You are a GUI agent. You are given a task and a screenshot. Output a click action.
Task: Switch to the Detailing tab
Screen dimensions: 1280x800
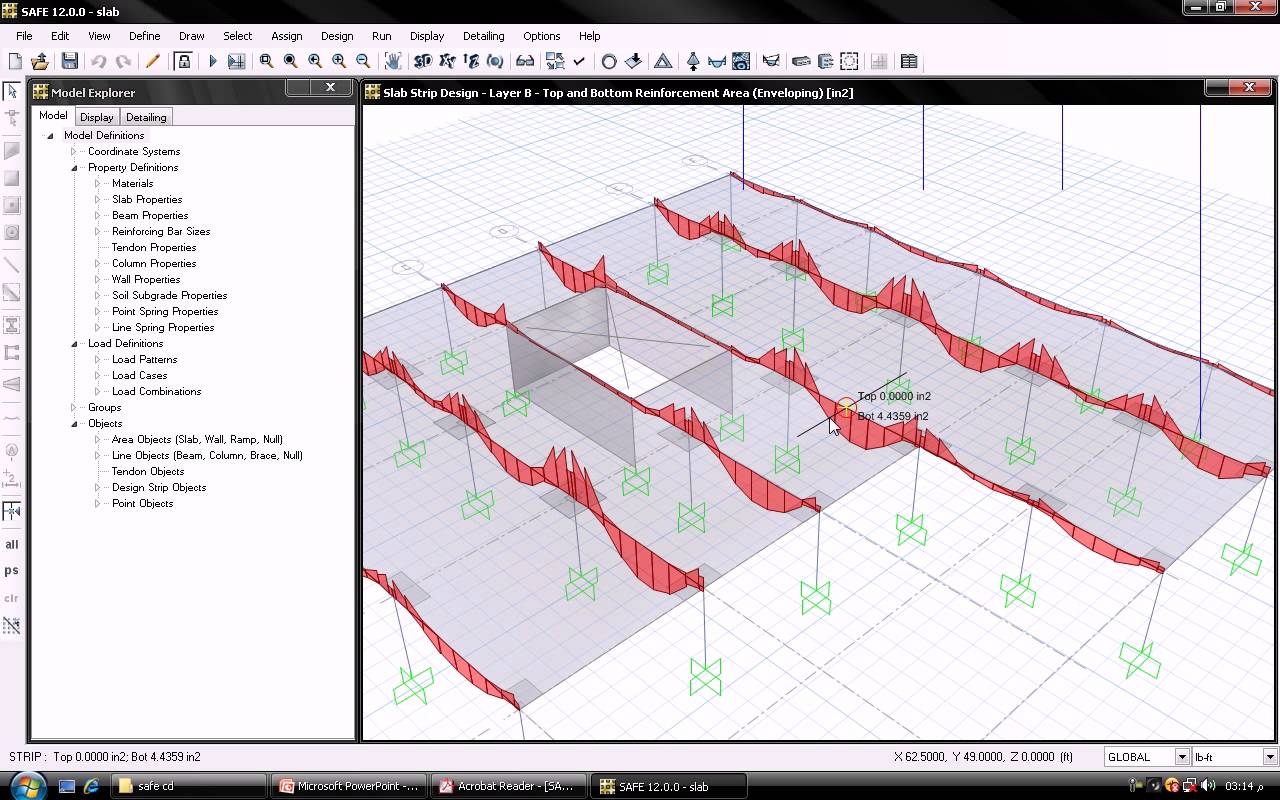(x=146, y=117)
